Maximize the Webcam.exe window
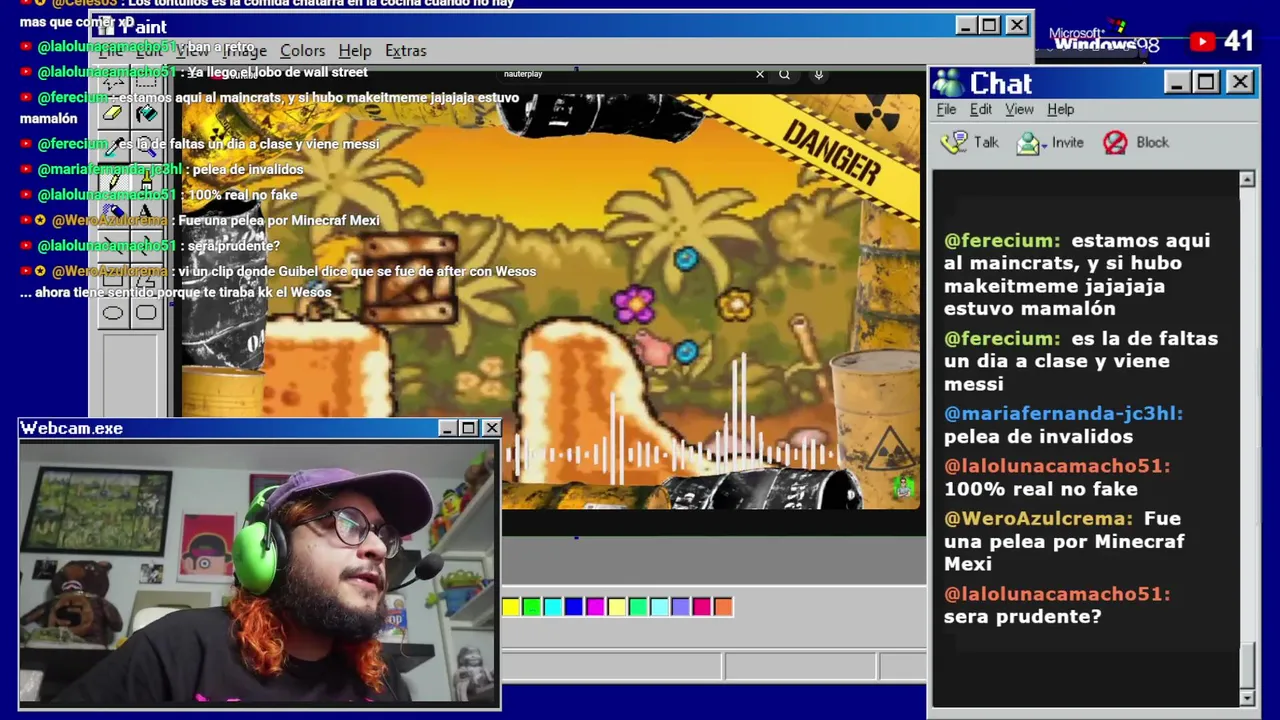This screenshot has height=720, width=1280. pyautogui.click(x=468, y=428)
